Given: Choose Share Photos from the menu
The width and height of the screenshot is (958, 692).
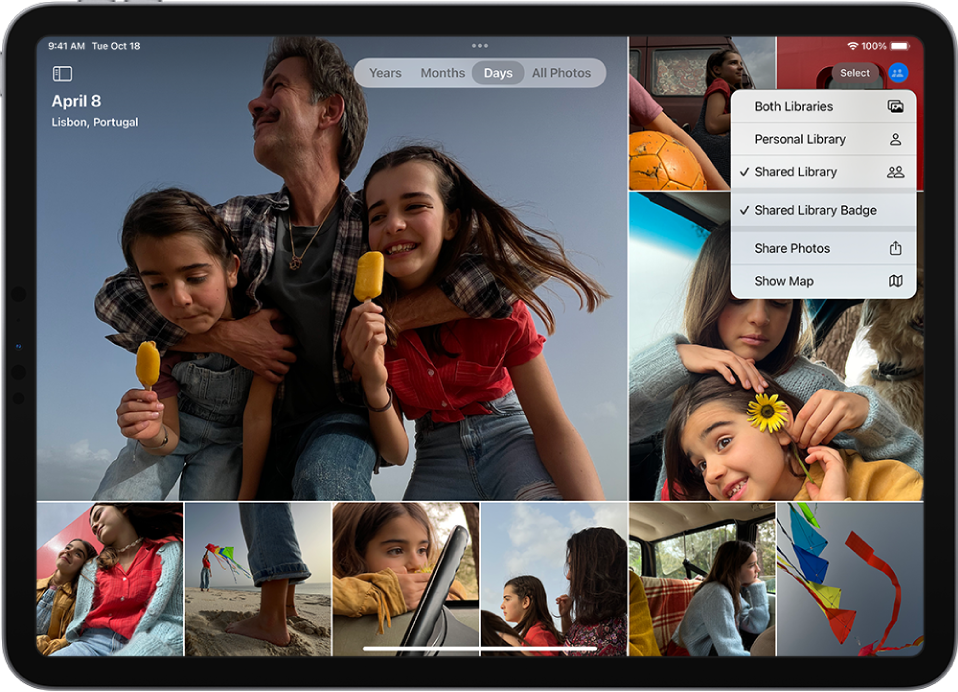Looking at the screenshot, I should [823, 248].
